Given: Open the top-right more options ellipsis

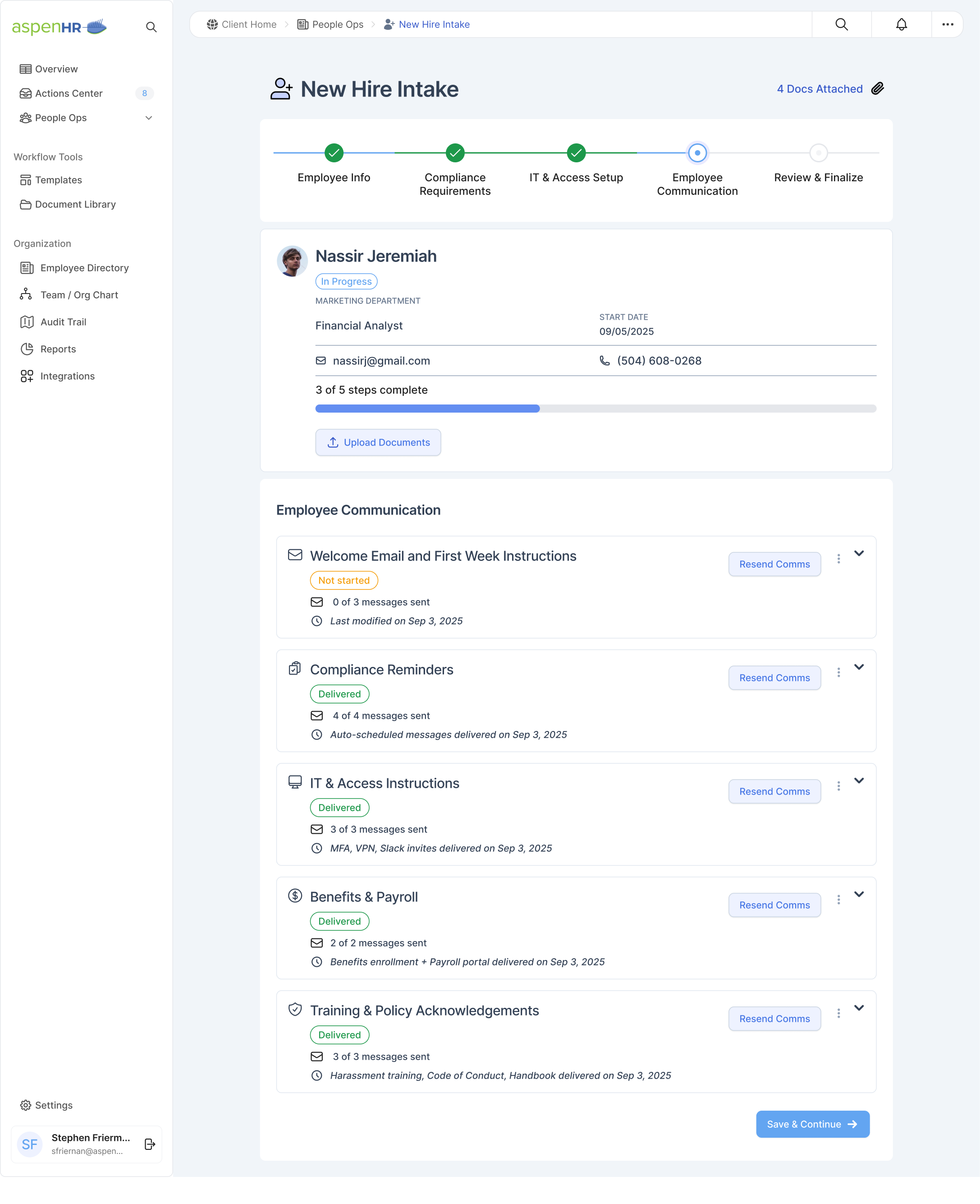Looking at the screenshot, I should pyautogui.click(x=947, y=24).
